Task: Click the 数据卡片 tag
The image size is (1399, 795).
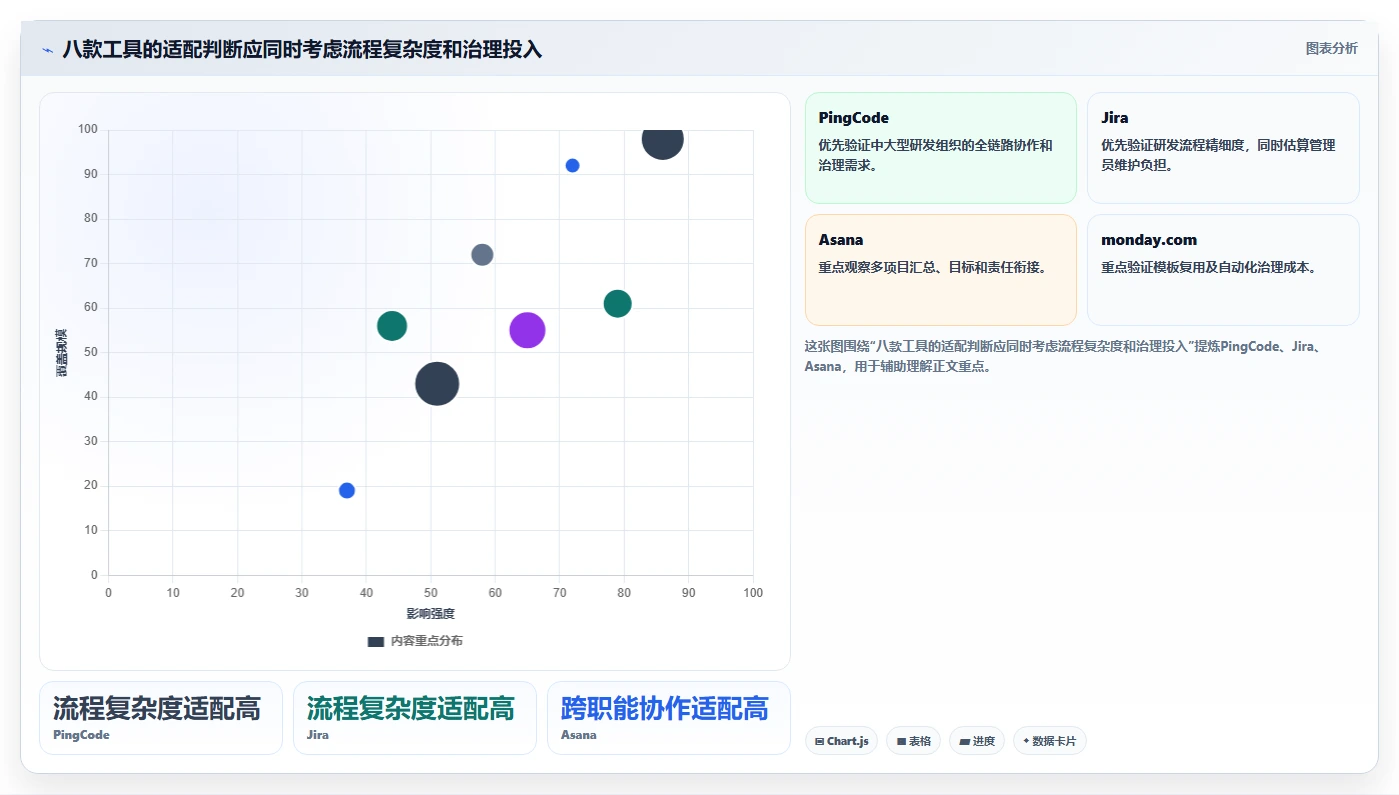Action: pyautogui.click(x=1049, y=741)
